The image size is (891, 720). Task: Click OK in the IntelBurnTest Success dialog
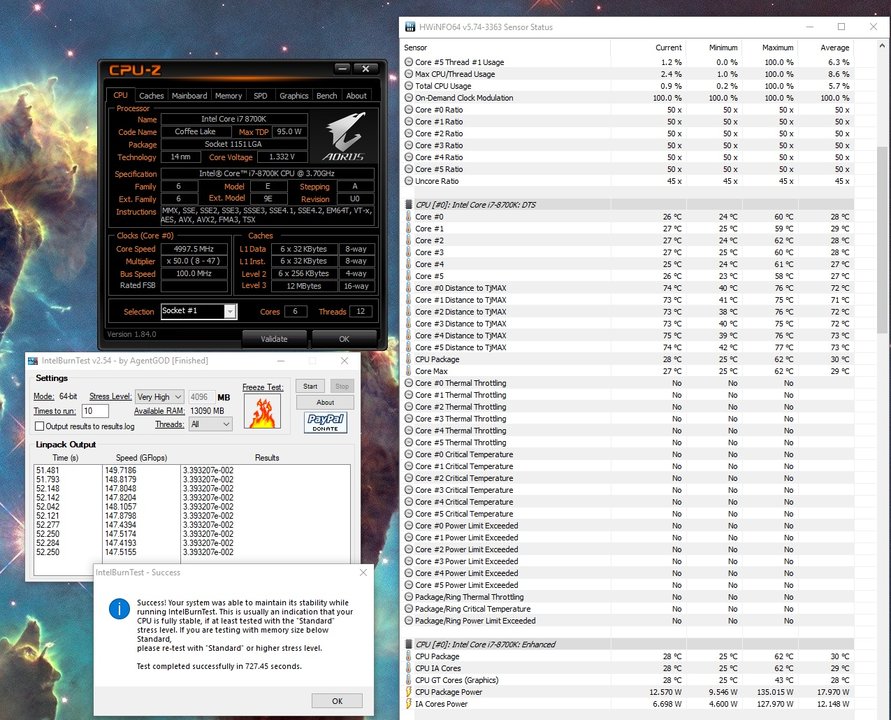coord(337,701)
